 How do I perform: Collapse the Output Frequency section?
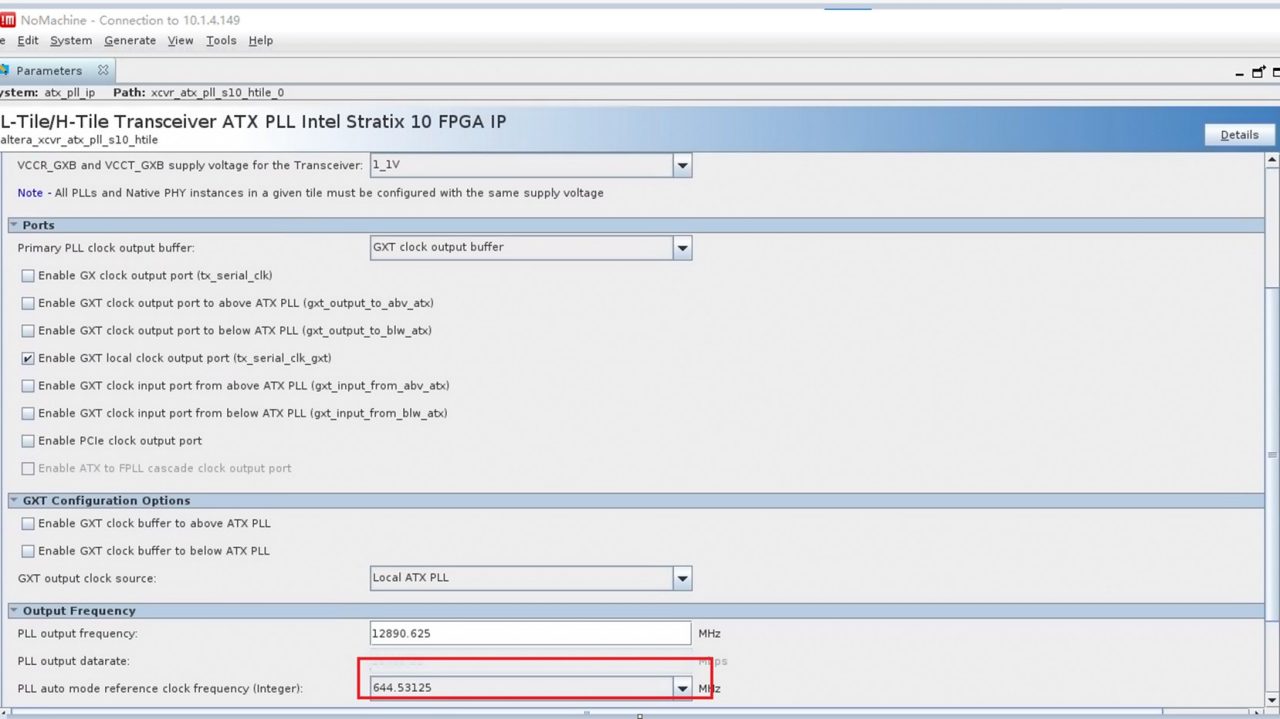14,611
